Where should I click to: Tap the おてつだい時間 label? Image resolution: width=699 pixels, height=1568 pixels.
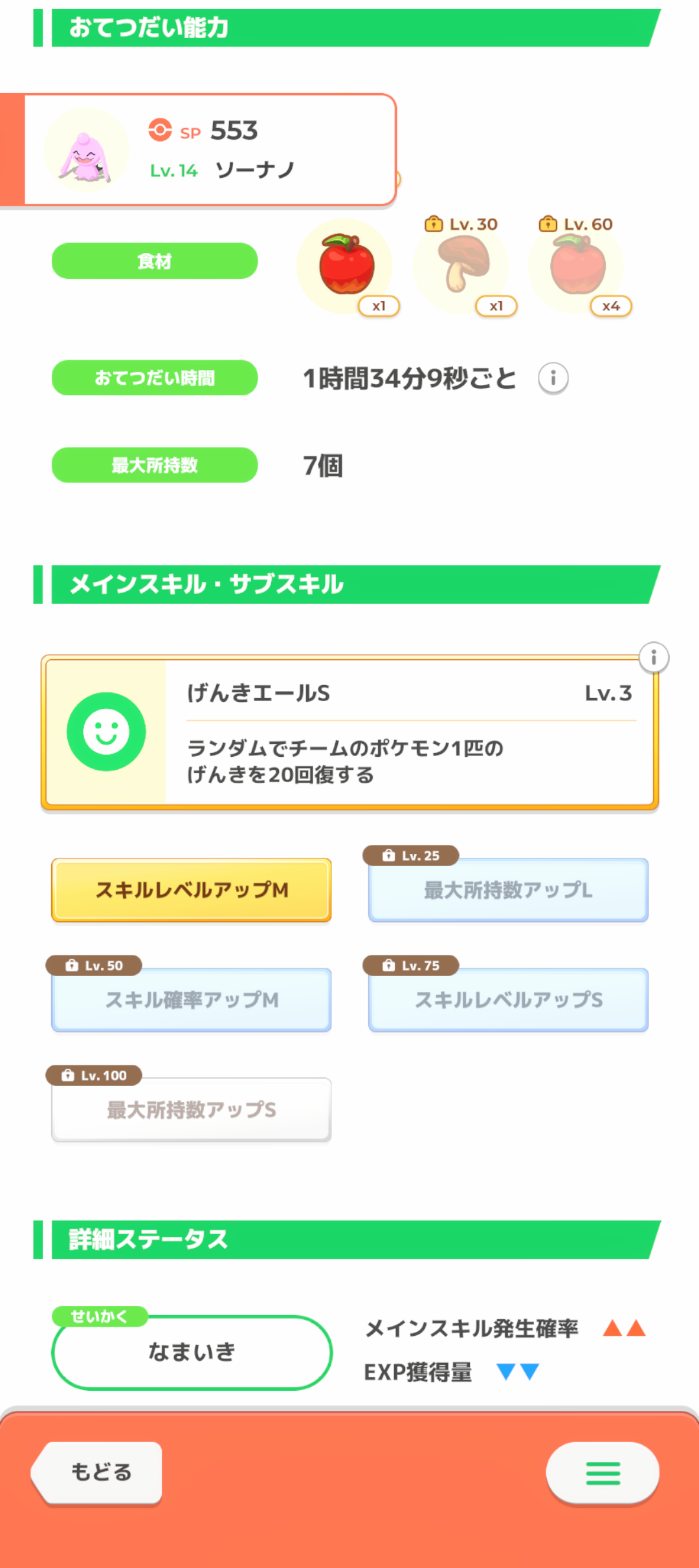click(x=155, y=378)
